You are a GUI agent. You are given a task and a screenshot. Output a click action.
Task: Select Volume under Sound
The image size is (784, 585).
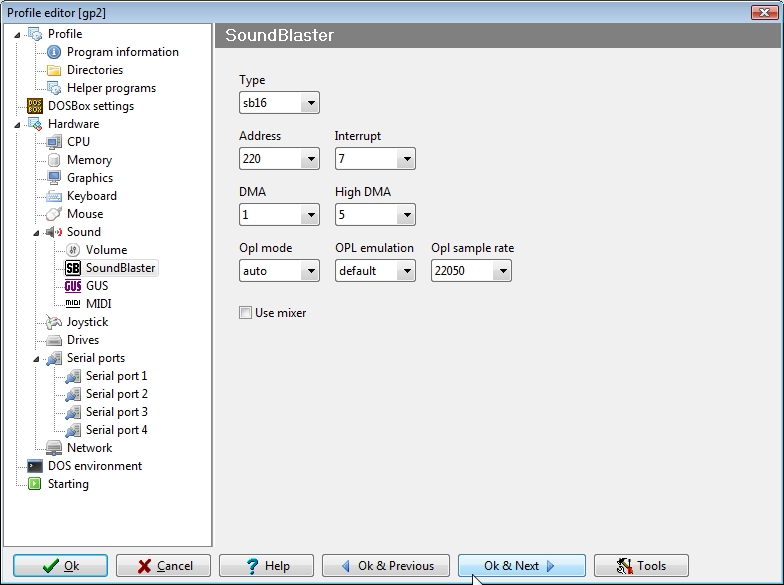[106, 250]
